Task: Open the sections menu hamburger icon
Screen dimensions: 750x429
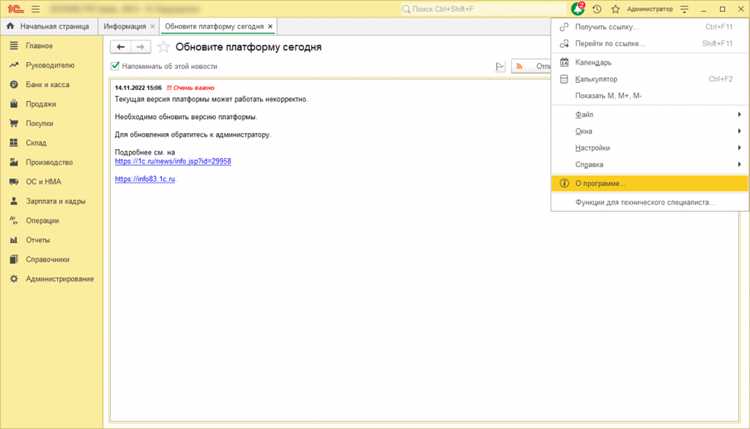Action: 36,9
